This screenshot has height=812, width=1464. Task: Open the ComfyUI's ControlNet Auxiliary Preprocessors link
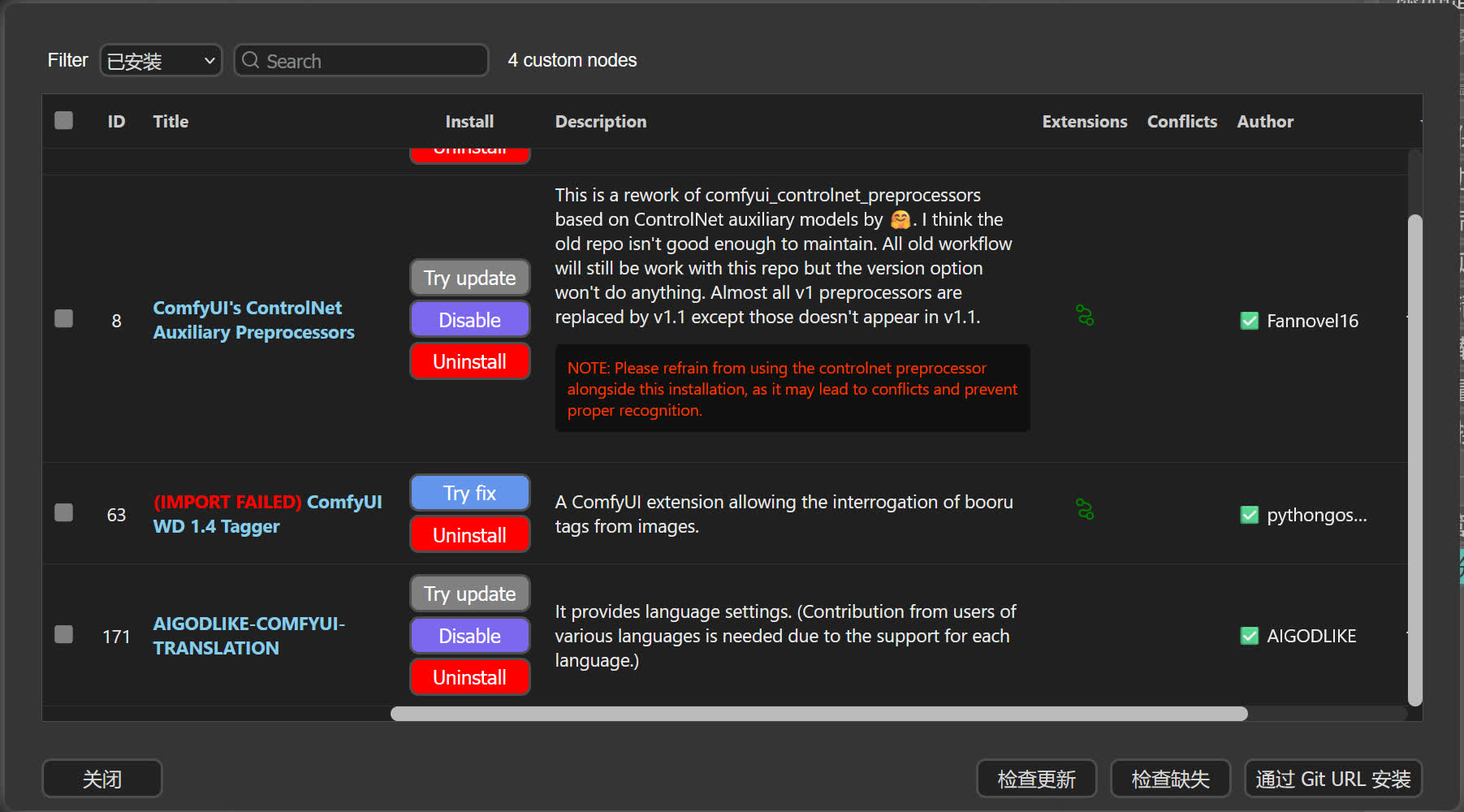click(253, 319)
